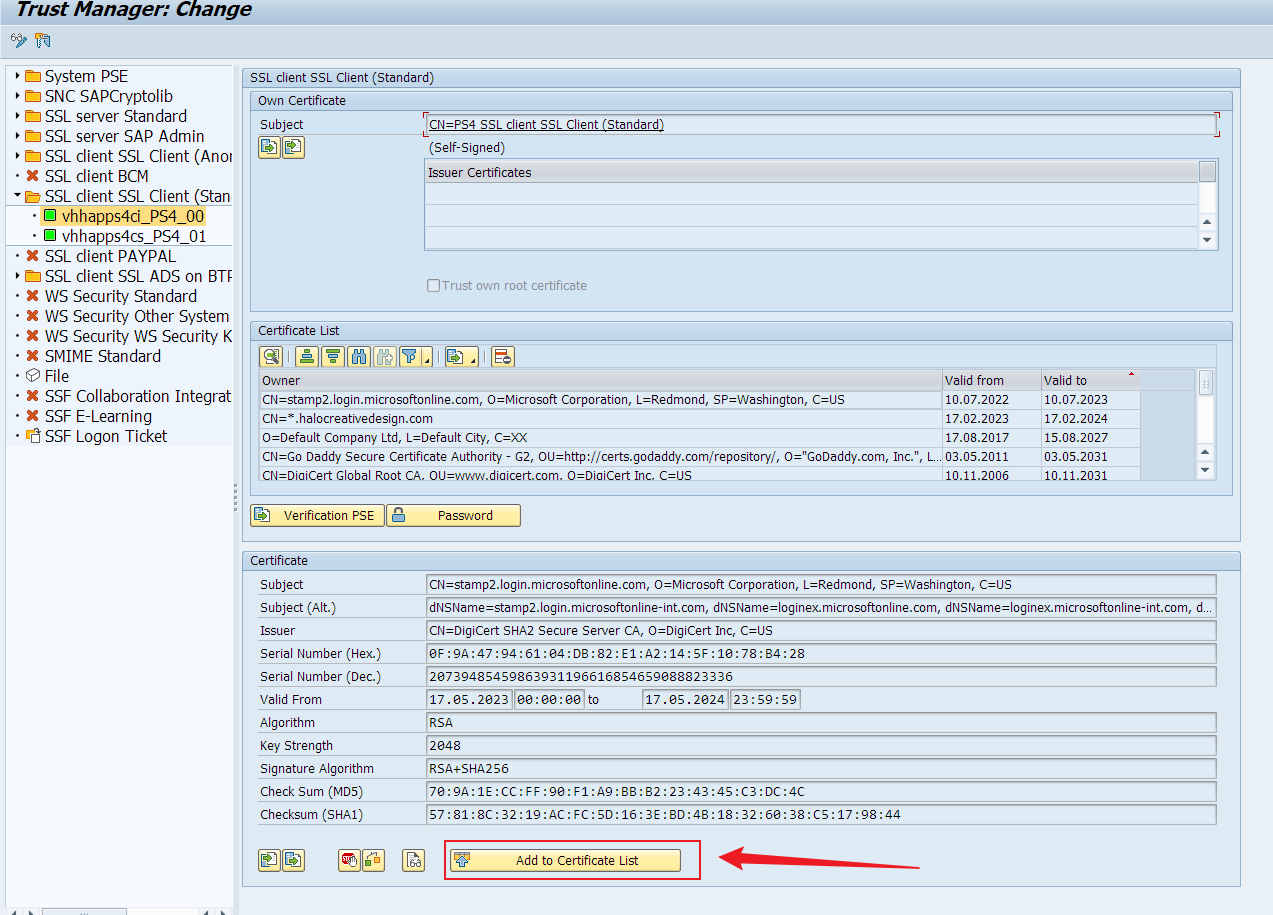Click the Details magnifier icon in Certificate List

(271, 356)
